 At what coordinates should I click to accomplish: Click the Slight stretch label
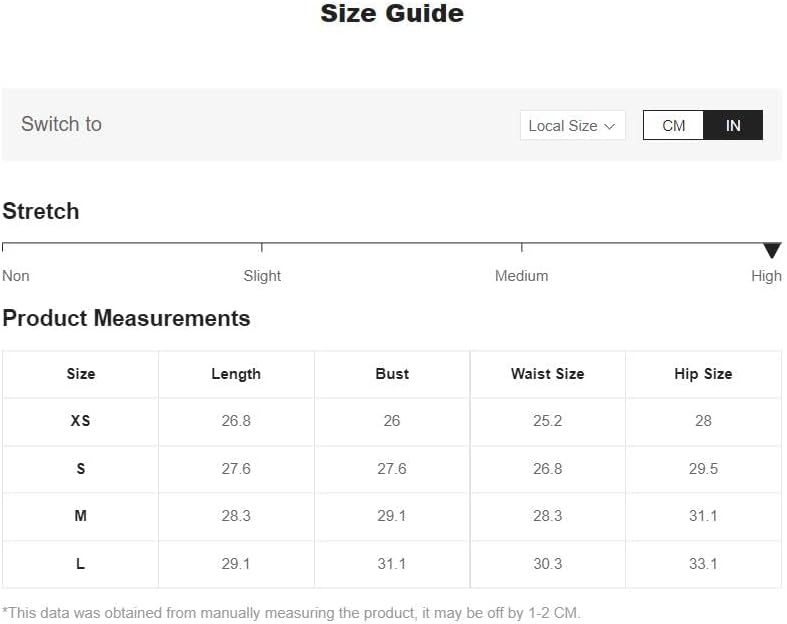pos(262,276)
